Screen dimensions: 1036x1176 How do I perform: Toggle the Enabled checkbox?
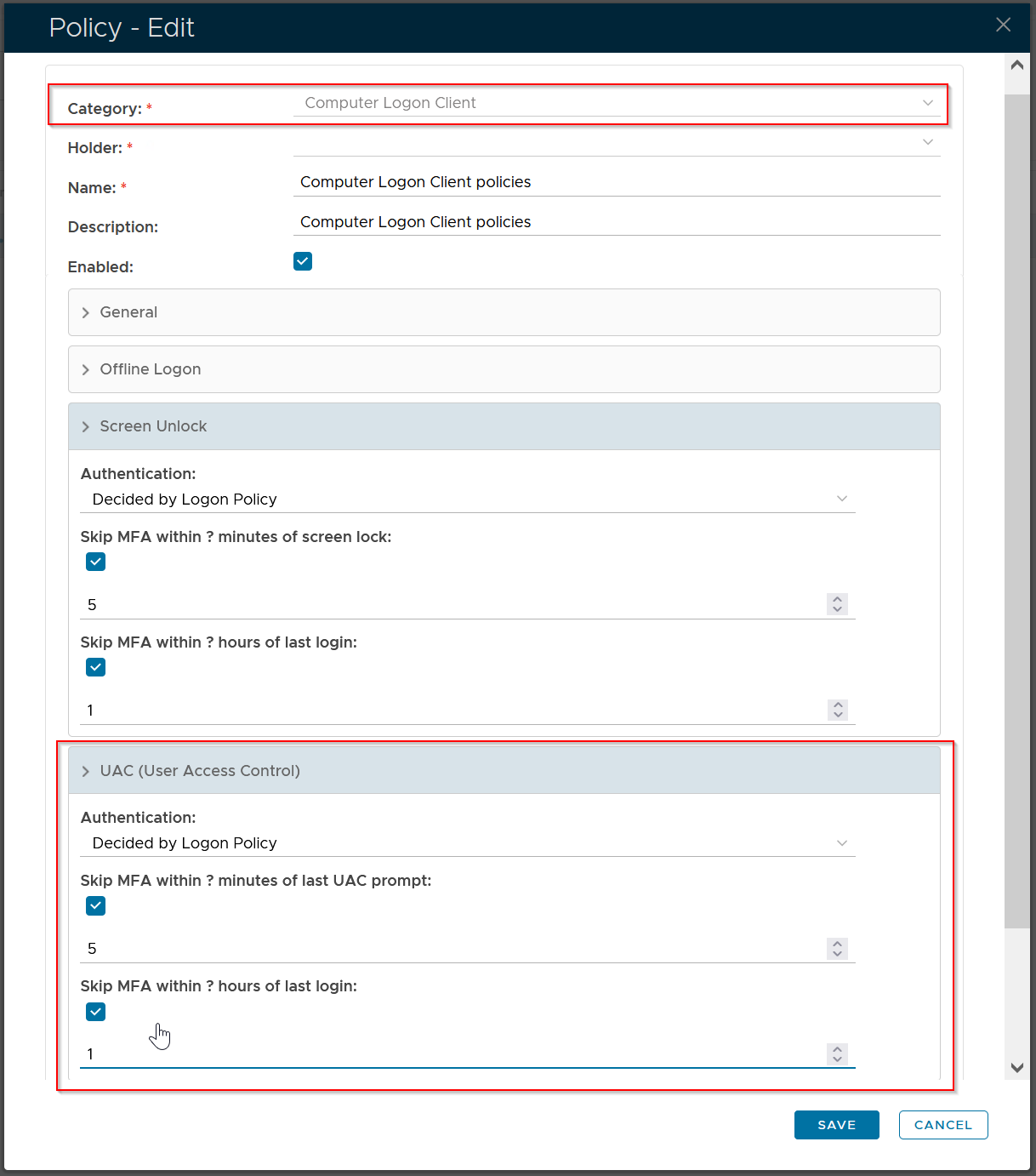303,261
